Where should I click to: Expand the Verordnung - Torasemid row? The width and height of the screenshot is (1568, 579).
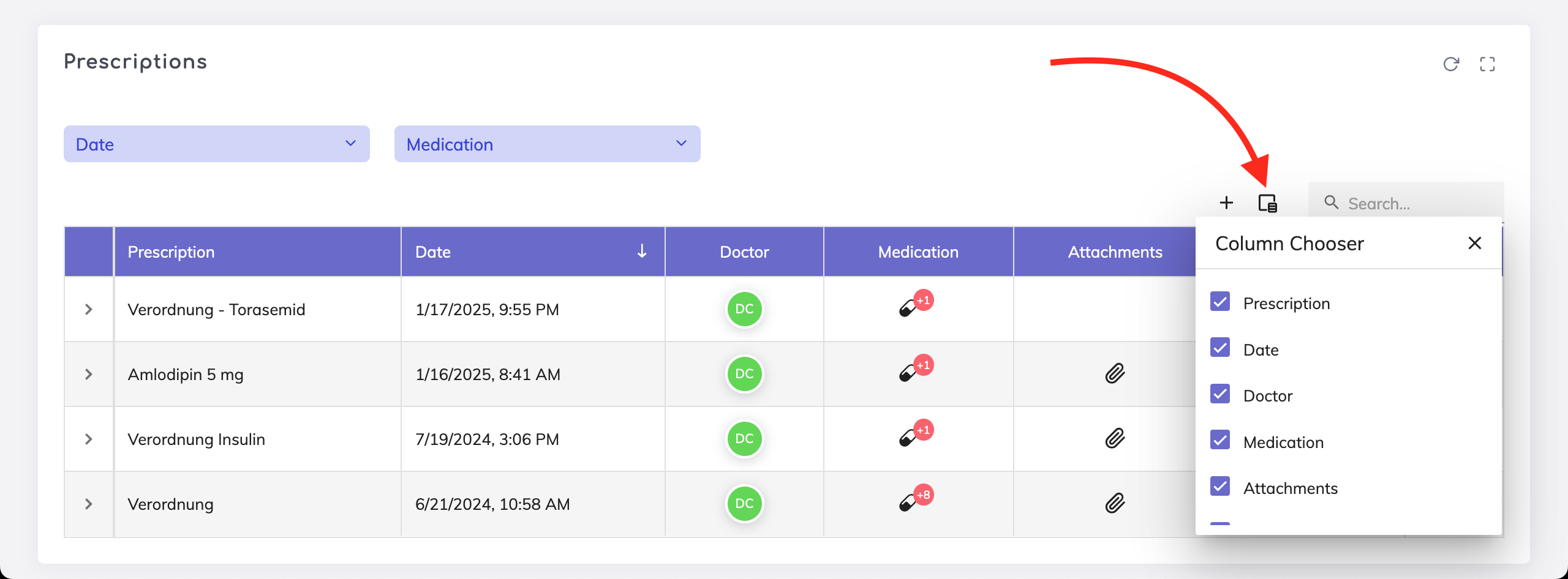(89, 309)
